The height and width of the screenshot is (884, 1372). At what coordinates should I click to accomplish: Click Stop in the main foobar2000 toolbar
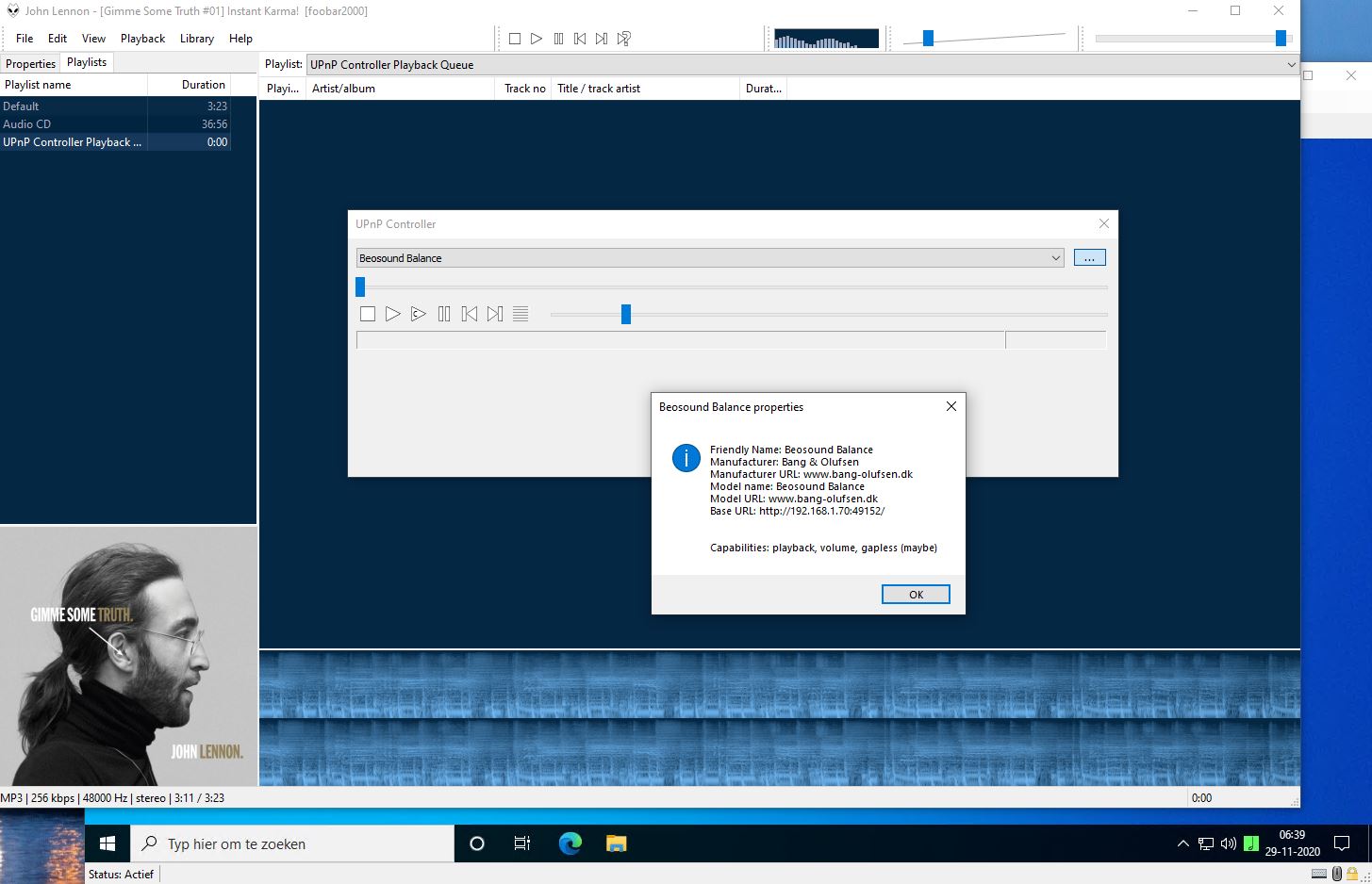[x=515, y=39]
